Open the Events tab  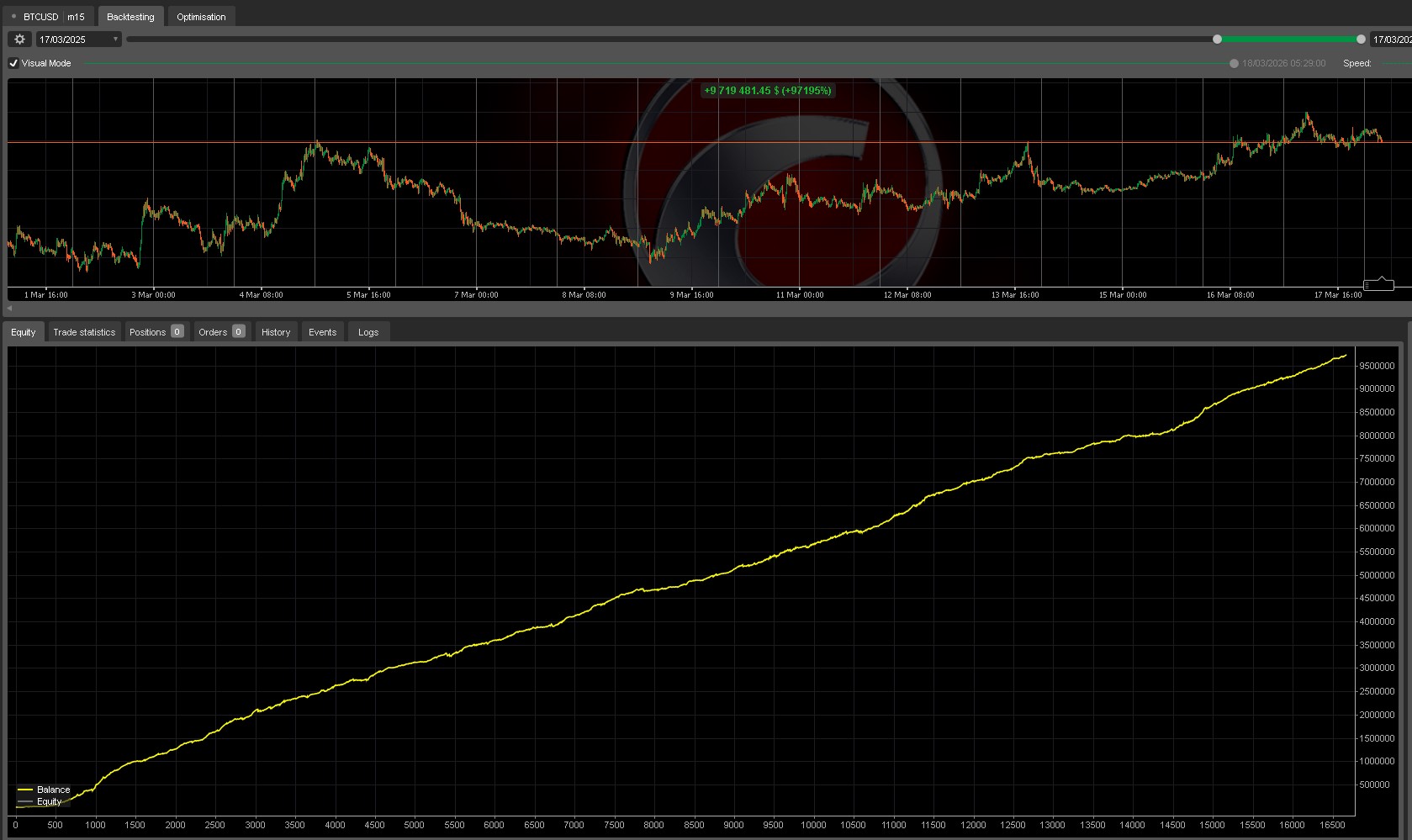[322, 332]
